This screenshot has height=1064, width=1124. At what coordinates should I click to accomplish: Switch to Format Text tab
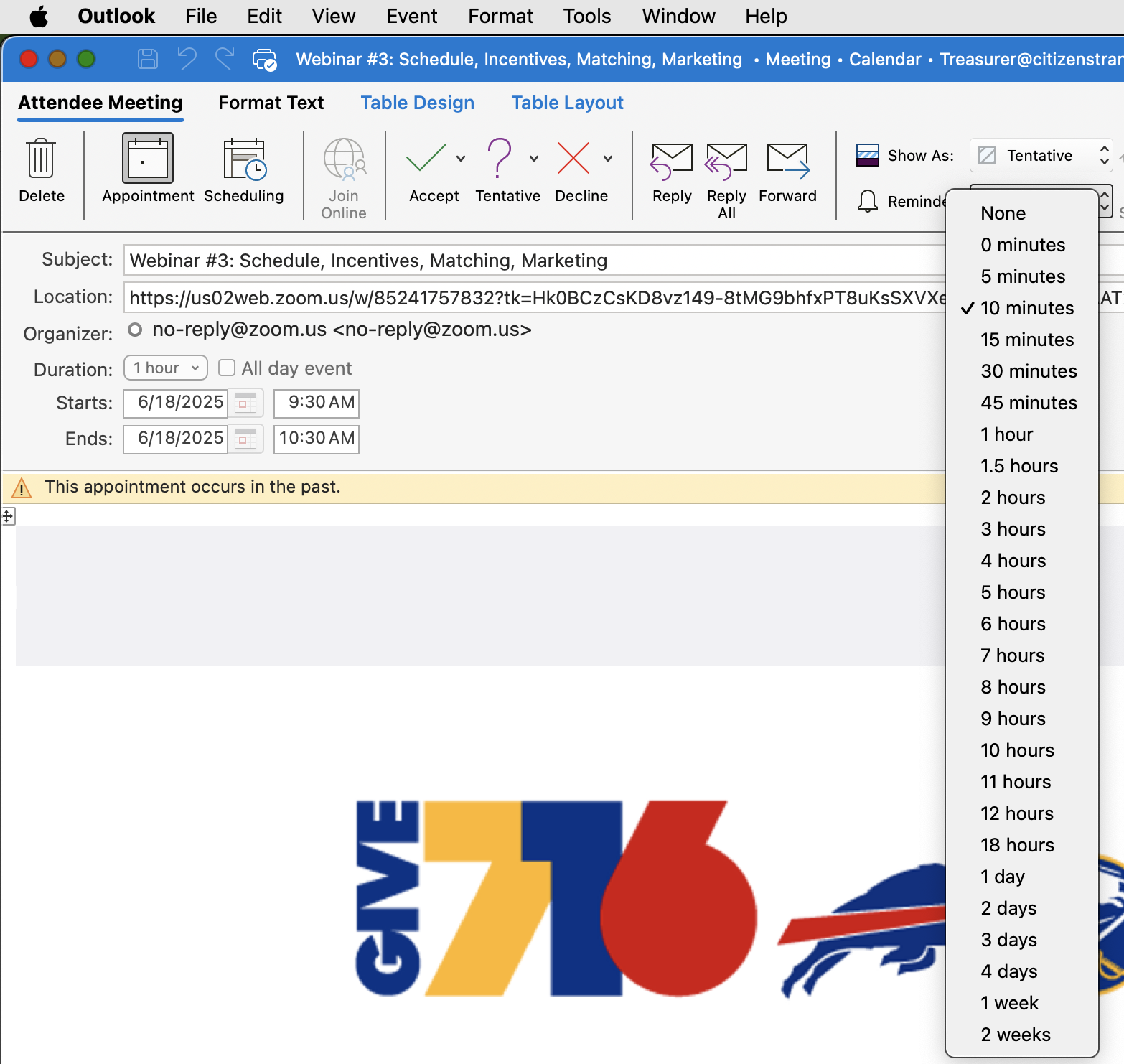click(271, 103)
